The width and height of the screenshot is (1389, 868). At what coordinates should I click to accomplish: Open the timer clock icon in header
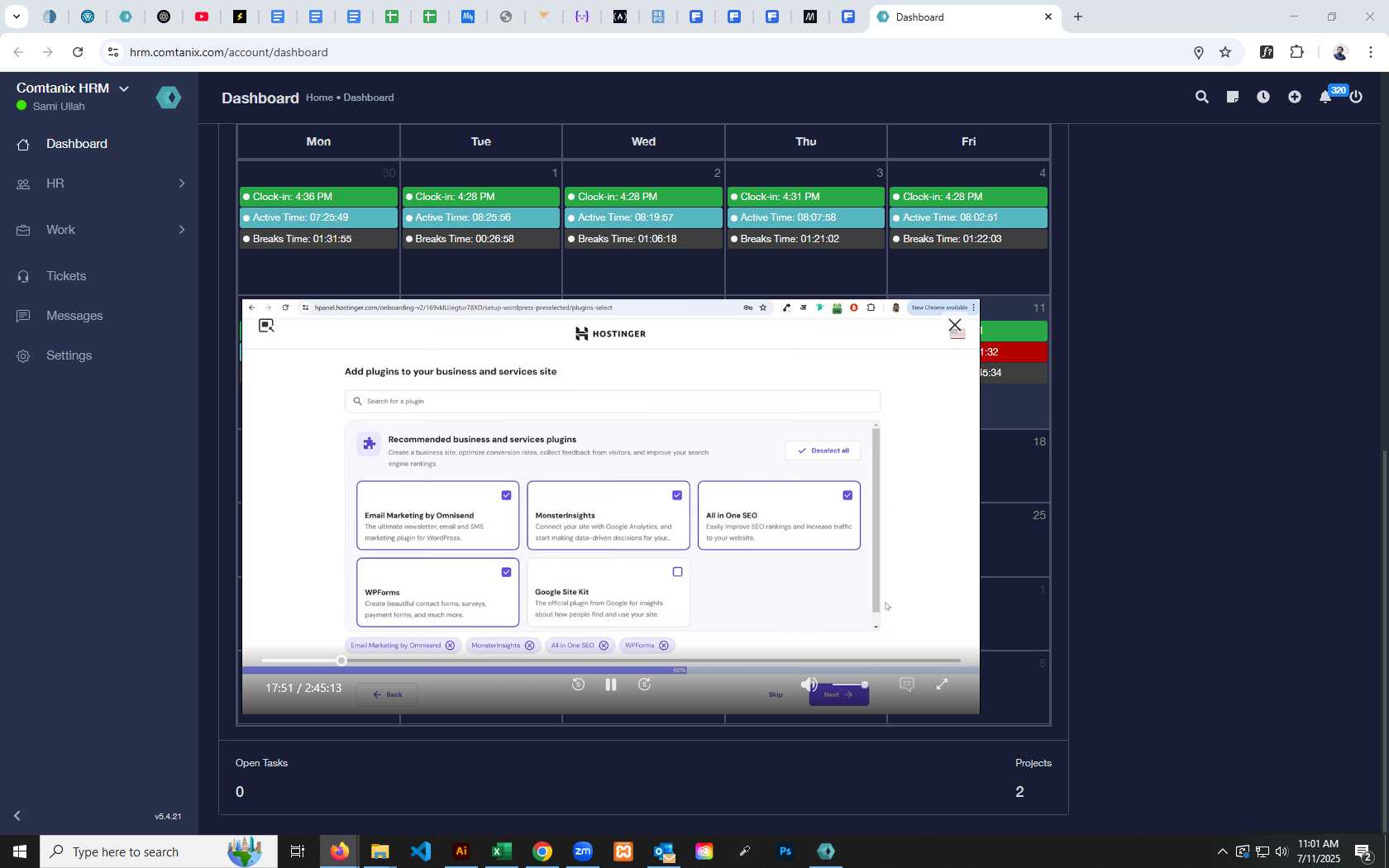coord(1263,98)
